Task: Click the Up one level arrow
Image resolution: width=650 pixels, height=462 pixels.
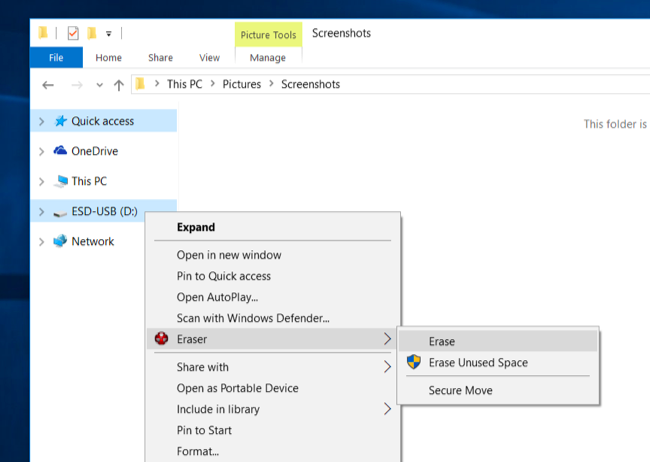Action: pos(119,85)
